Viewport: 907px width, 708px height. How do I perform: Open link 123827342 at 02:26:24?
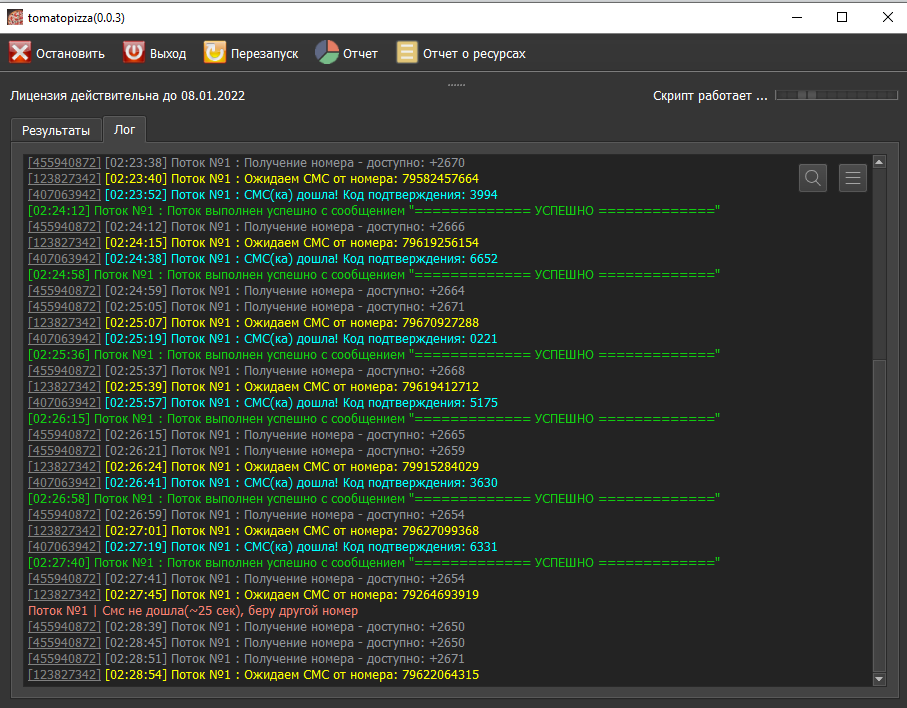click(x=64, y=467)
